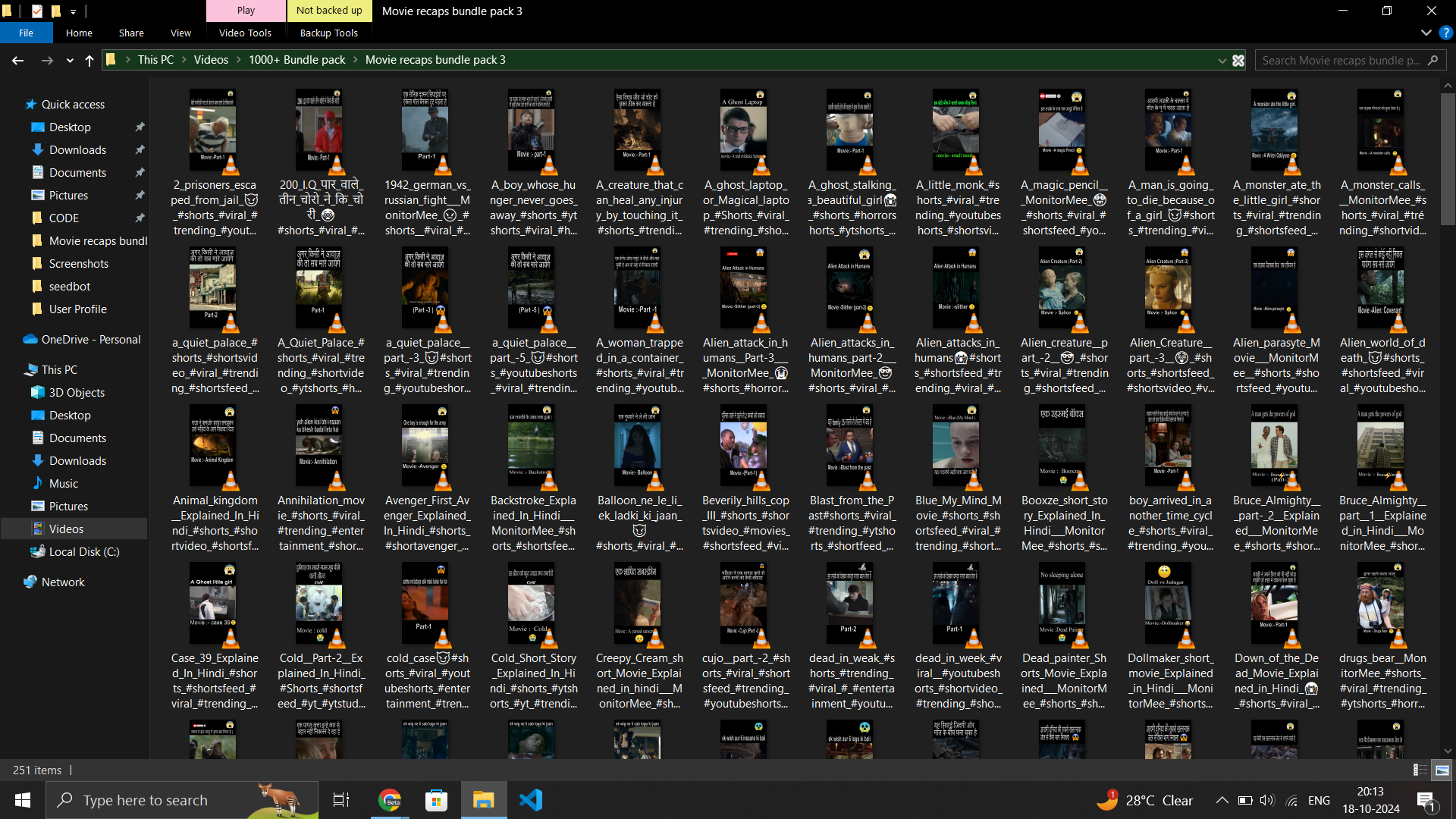Go back with the Back arrow
Viewport: 1456px width, 819px height.
tap(17, 60)
